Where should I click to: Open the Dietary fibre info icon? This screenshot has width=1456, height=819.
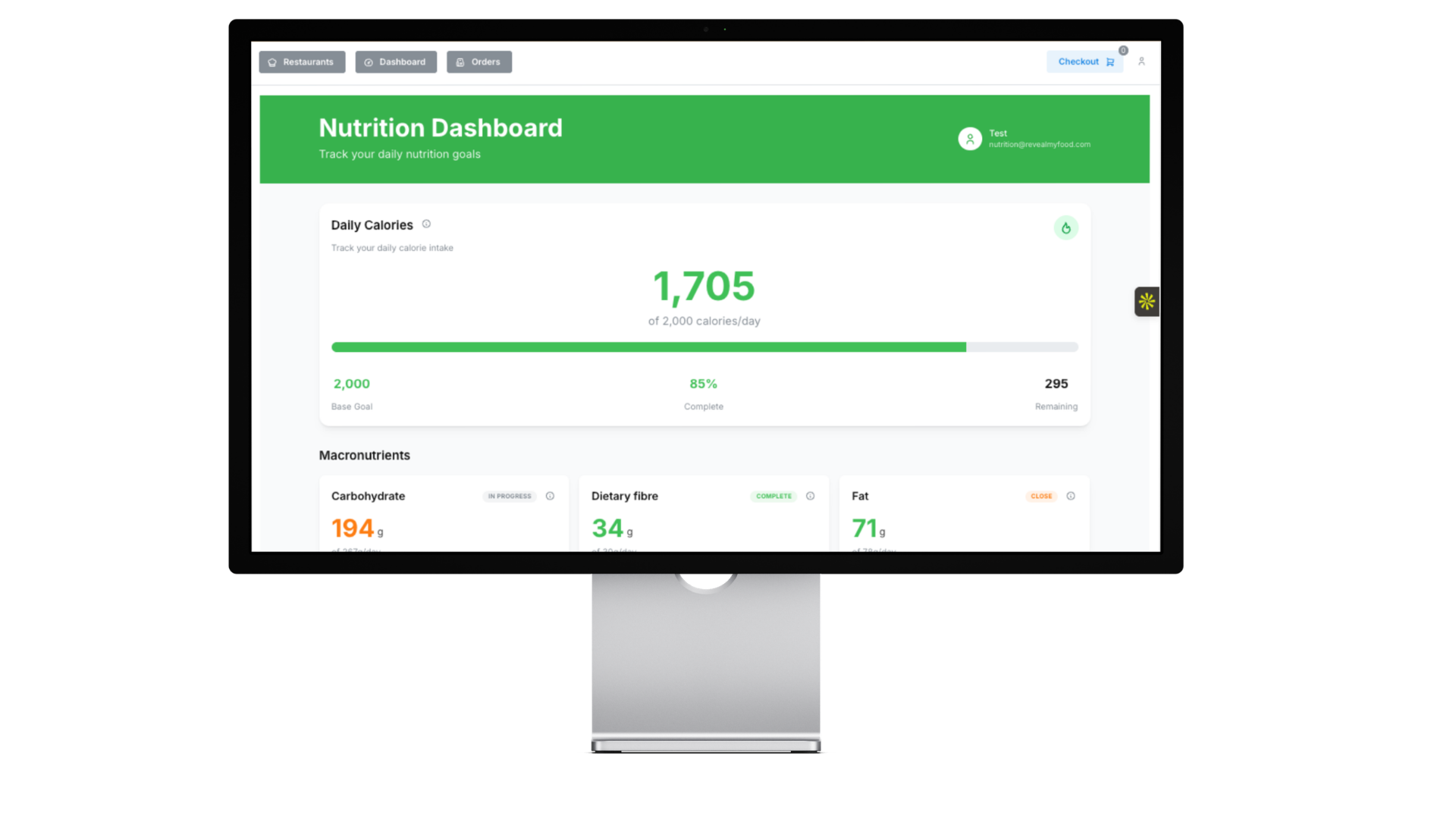pos(810,496)
